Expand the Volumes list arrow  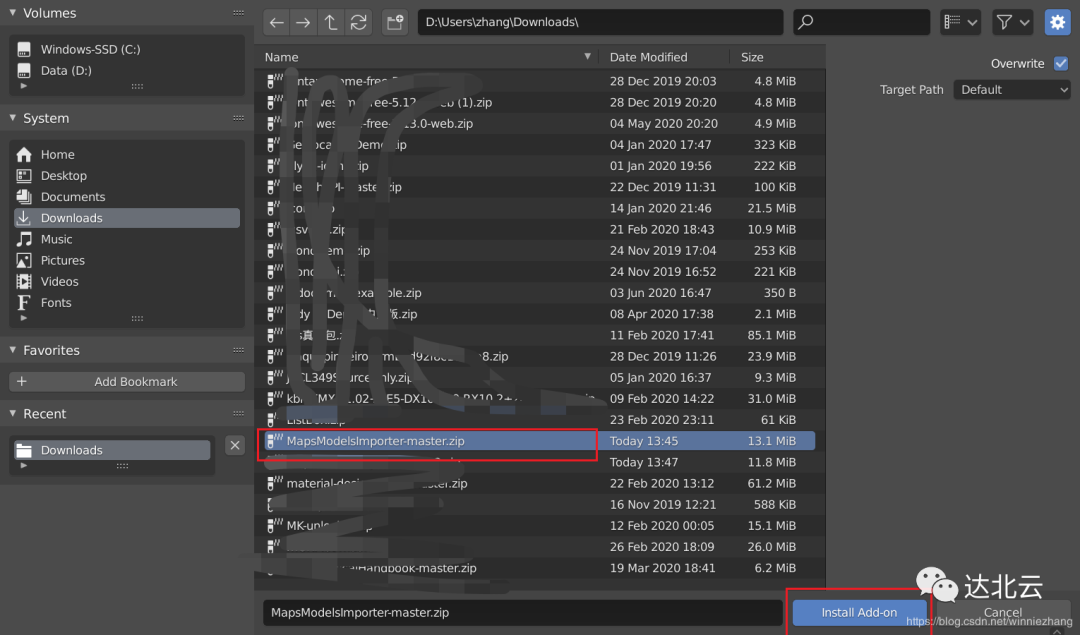24,86
